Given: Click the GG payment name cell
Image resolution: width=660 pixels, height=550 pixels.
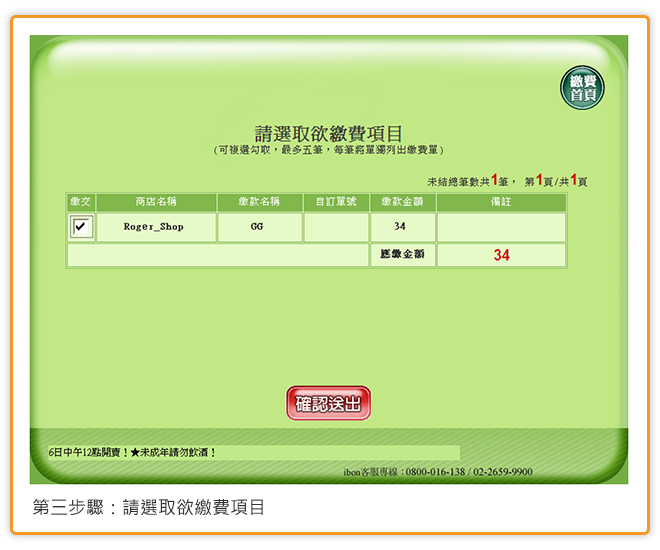Looking at the screenshot, I should (260, 227).
